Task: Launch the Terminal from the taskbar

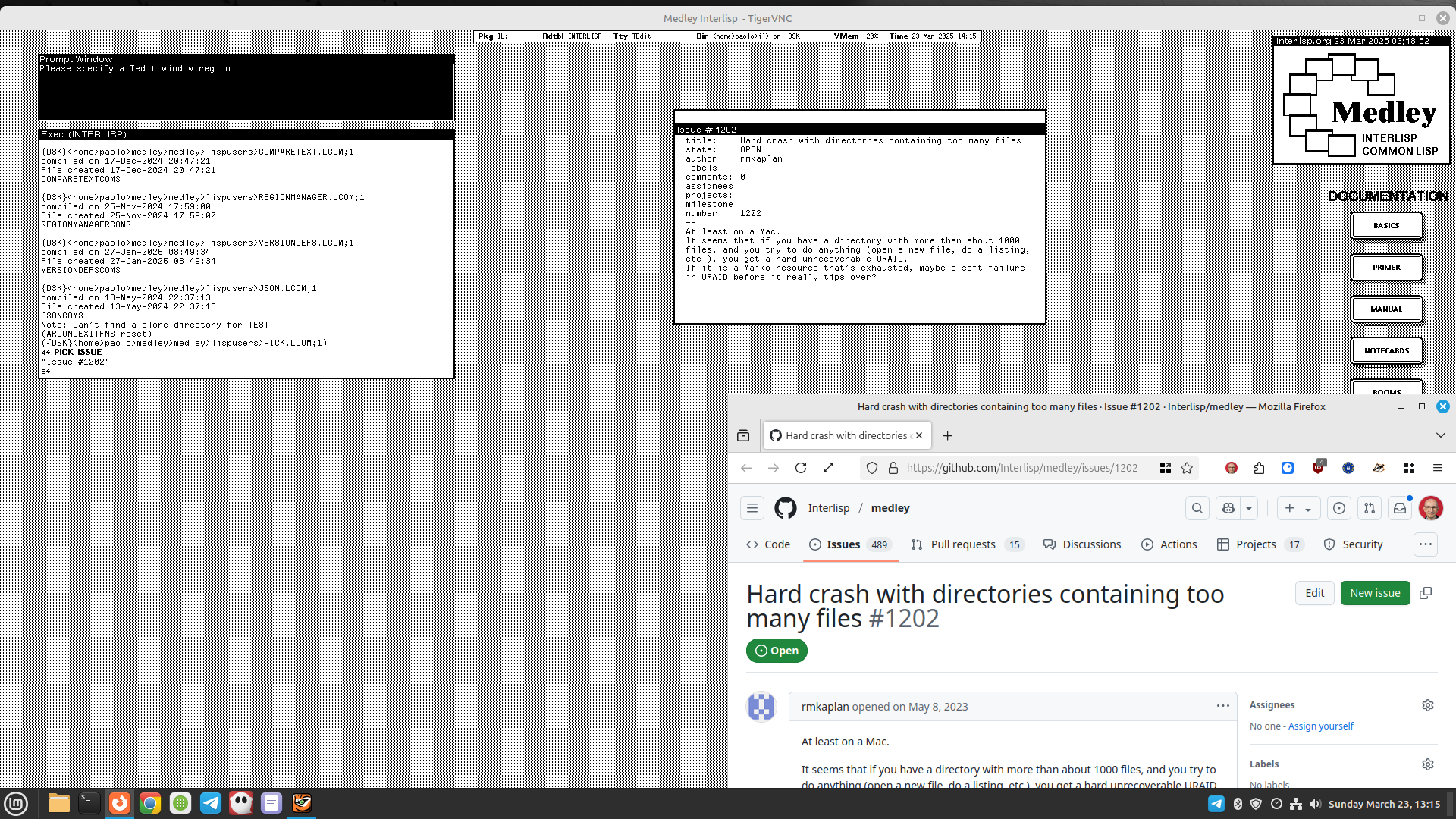Action: pos(89,803)
